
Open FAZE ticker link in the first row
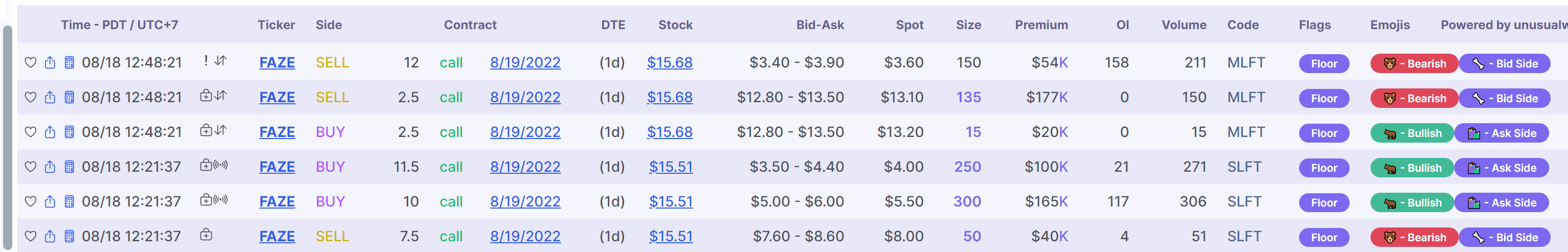(x=277, y=62)
